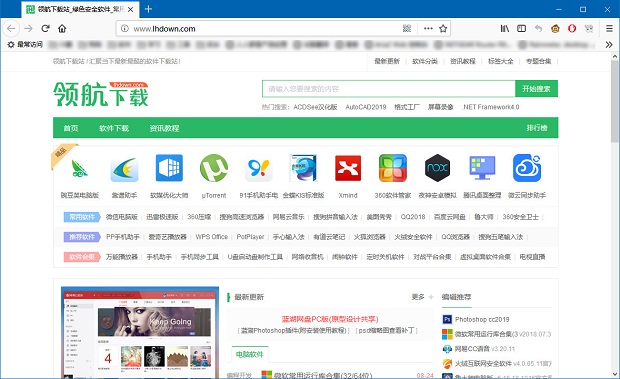Image resolution: width=620 pixels, height=379 pixels.
Task: Open 标签大全 in the top links
Action: pos(500,61)
